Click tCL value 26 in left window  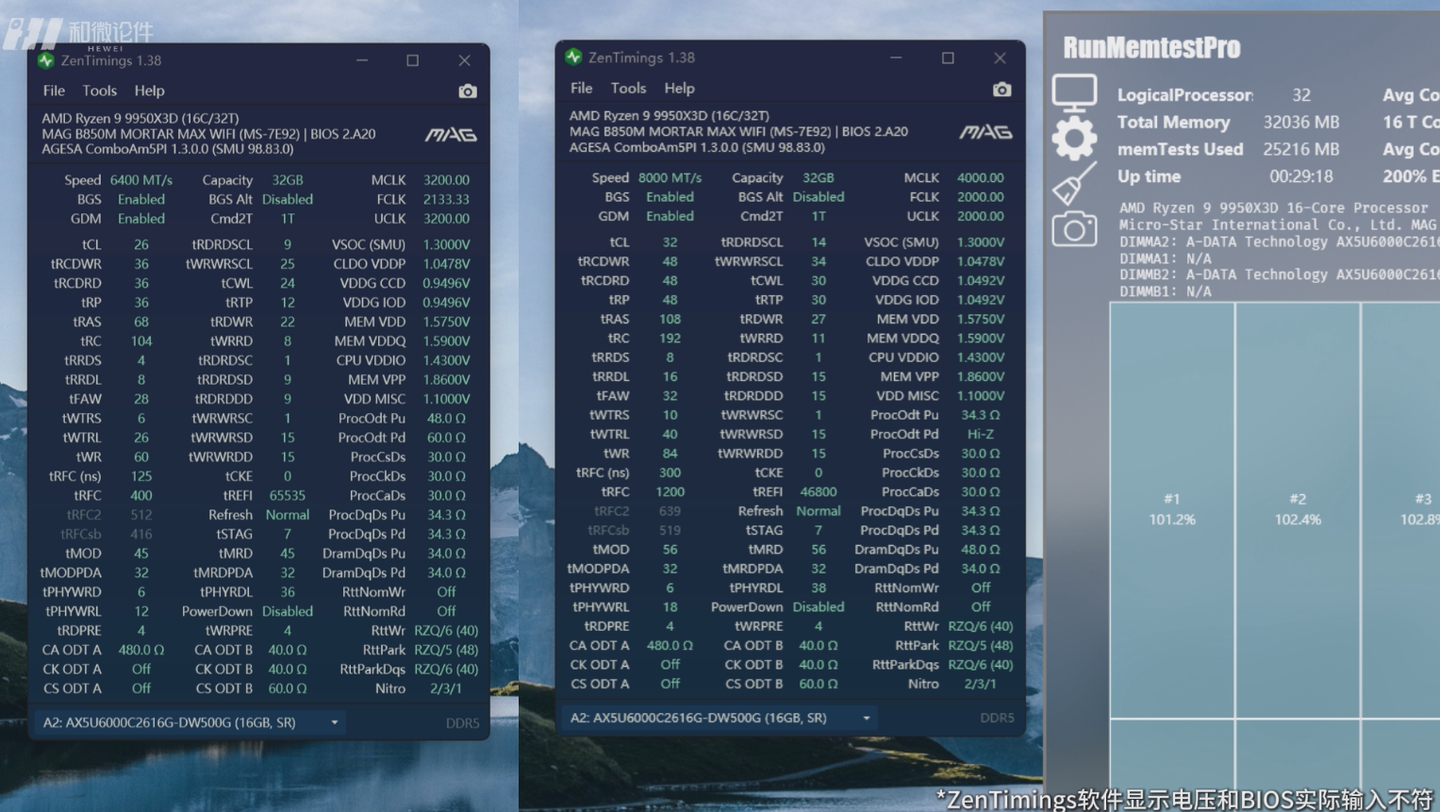[141, 245]
